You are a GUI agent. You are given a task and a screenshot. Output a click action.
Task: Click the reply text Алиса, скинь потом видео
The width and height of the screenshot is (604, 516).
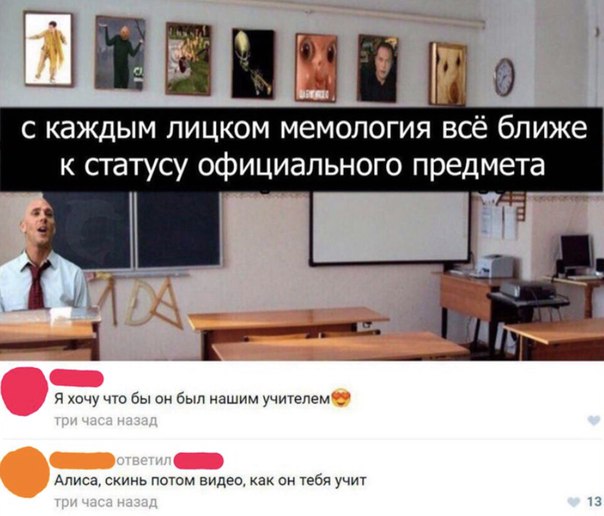pos(150,481)
